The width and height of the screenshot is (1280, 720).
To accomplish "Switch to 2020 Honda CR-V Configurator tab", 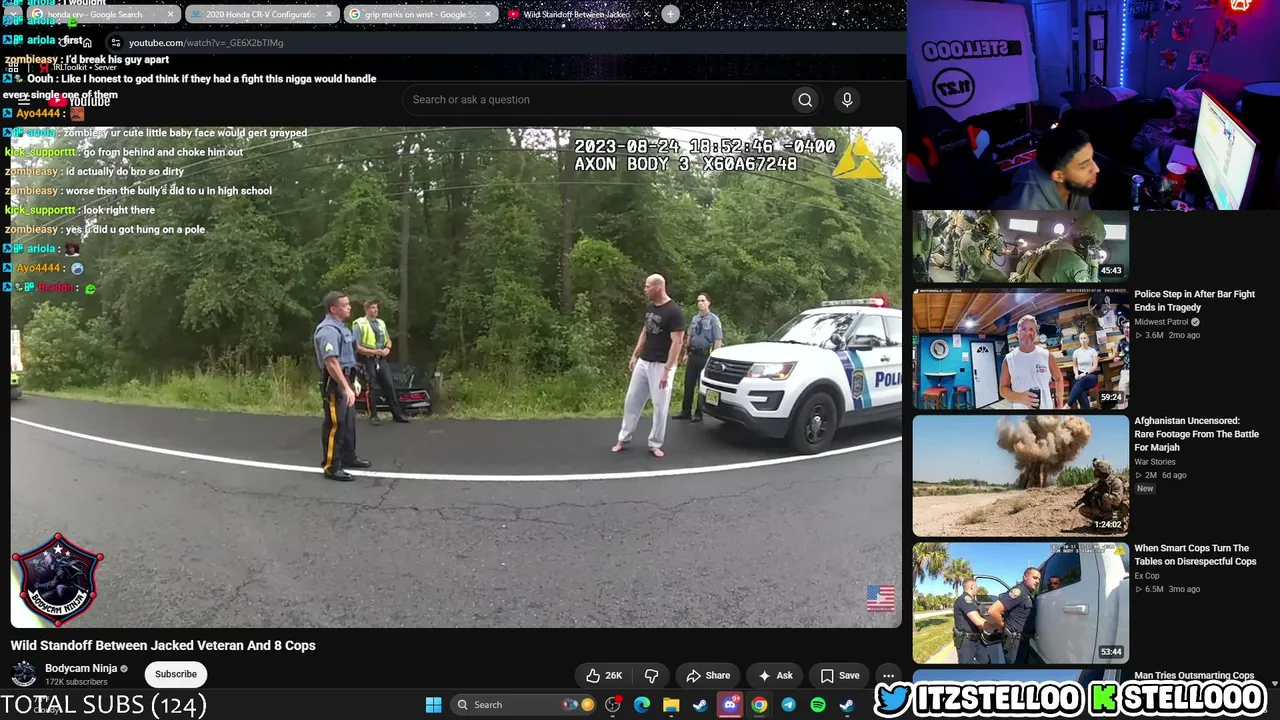I will point(260,15).
